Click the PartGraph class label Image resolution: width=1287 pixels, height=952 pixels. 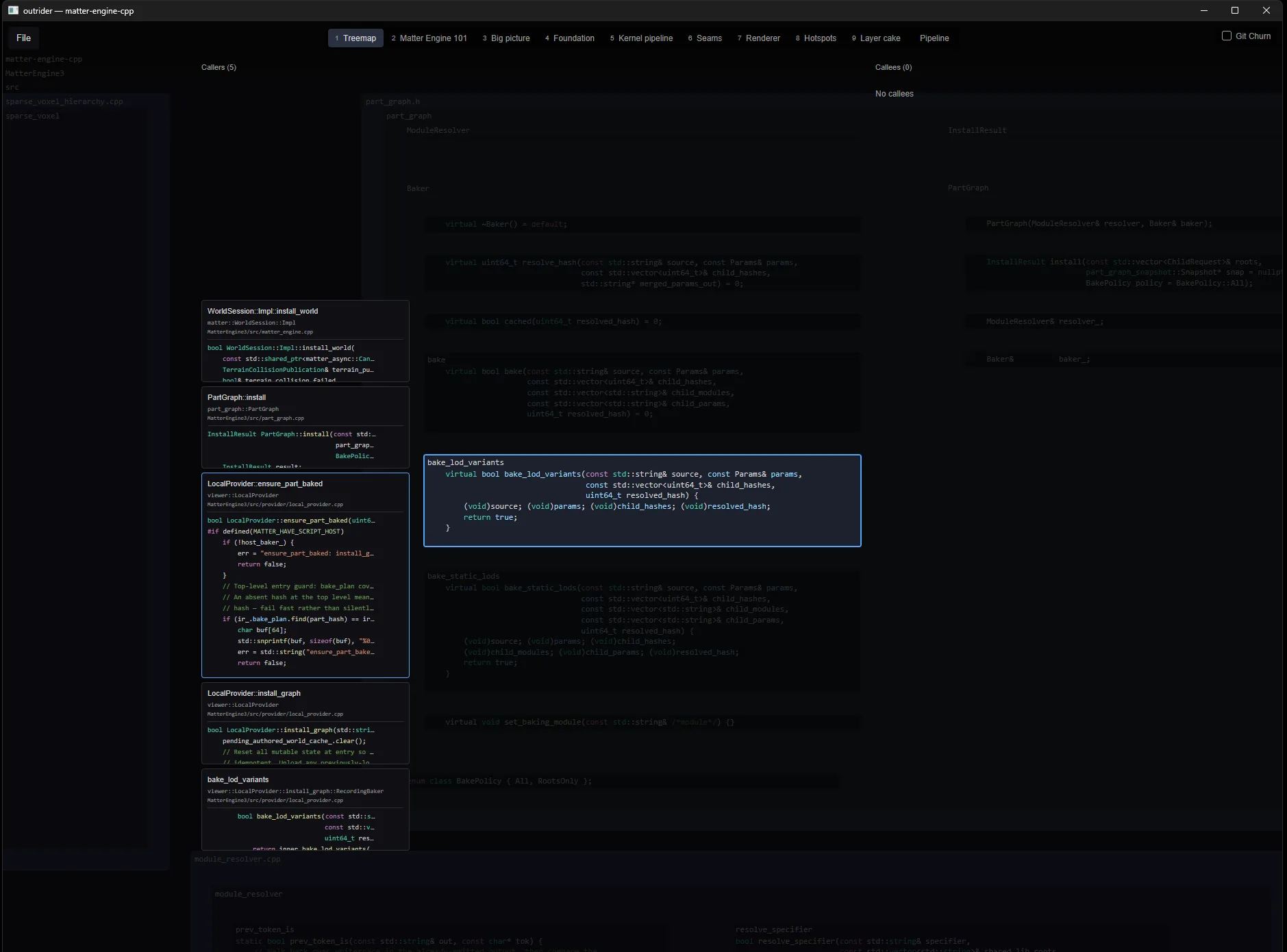tap(968, 188)
